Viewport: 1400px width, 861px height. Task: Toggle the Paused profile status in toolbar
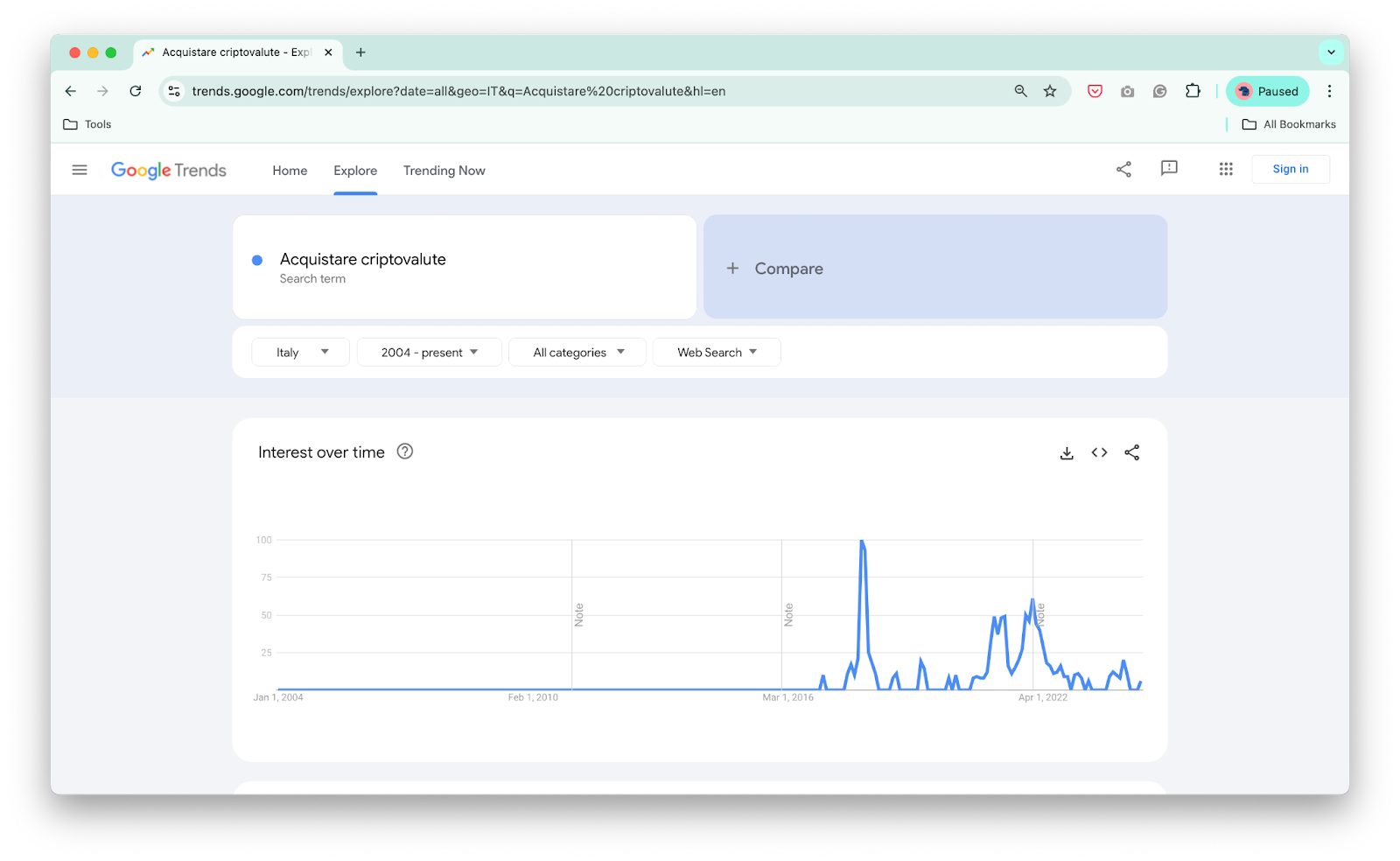click(1267, 90)
